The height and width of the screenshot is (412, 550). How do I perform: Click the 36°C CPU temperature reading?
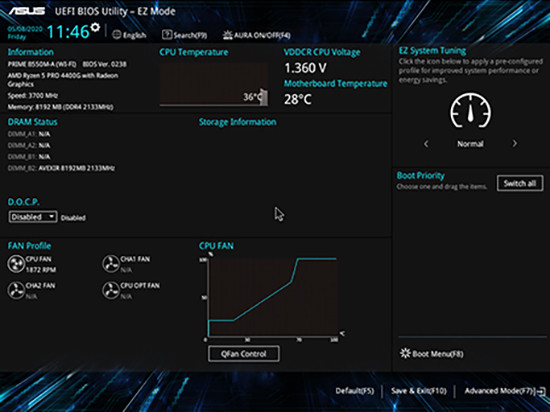tap(252, 97)
